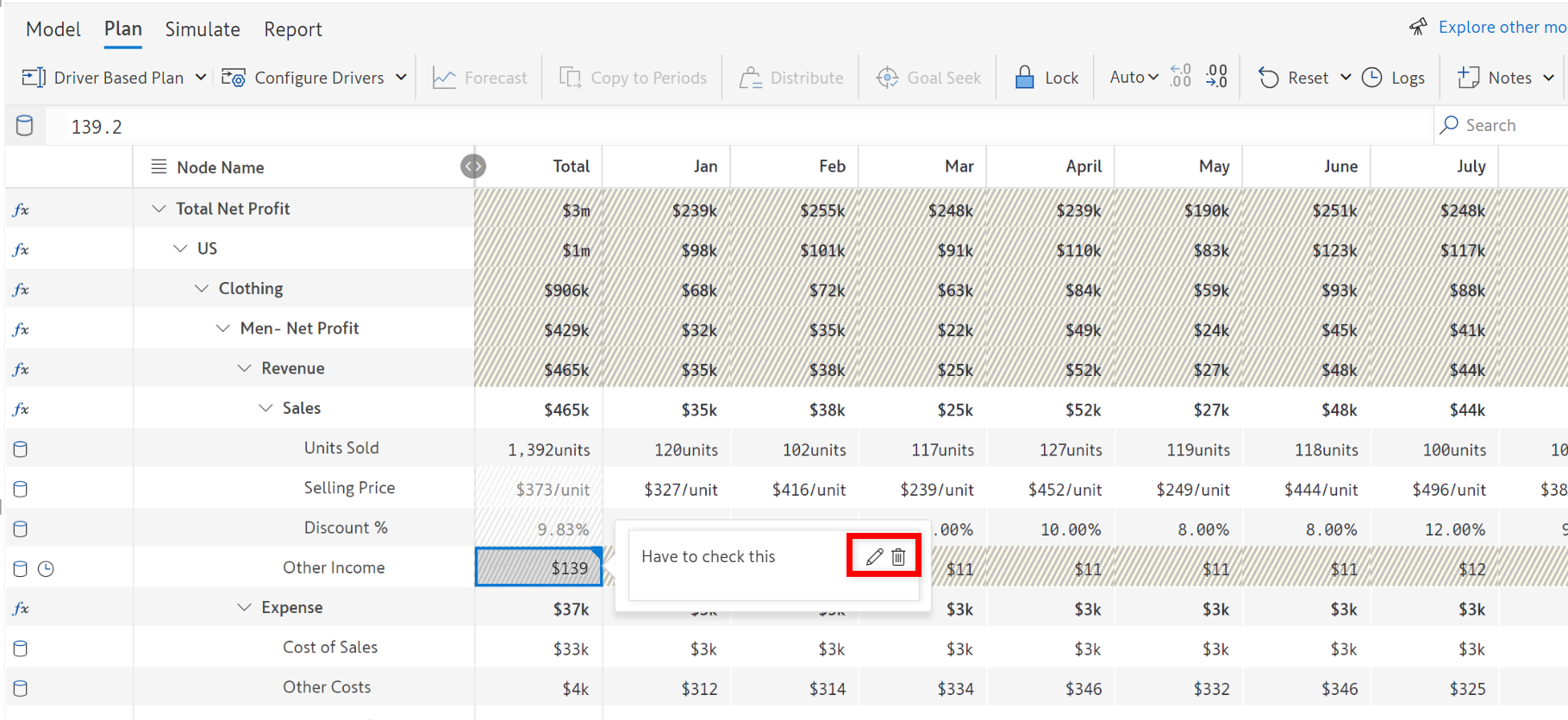The height and width of the screenshot is (720, 1568).
Task: Click the pencil edit note icon
Action: [874, 557]
